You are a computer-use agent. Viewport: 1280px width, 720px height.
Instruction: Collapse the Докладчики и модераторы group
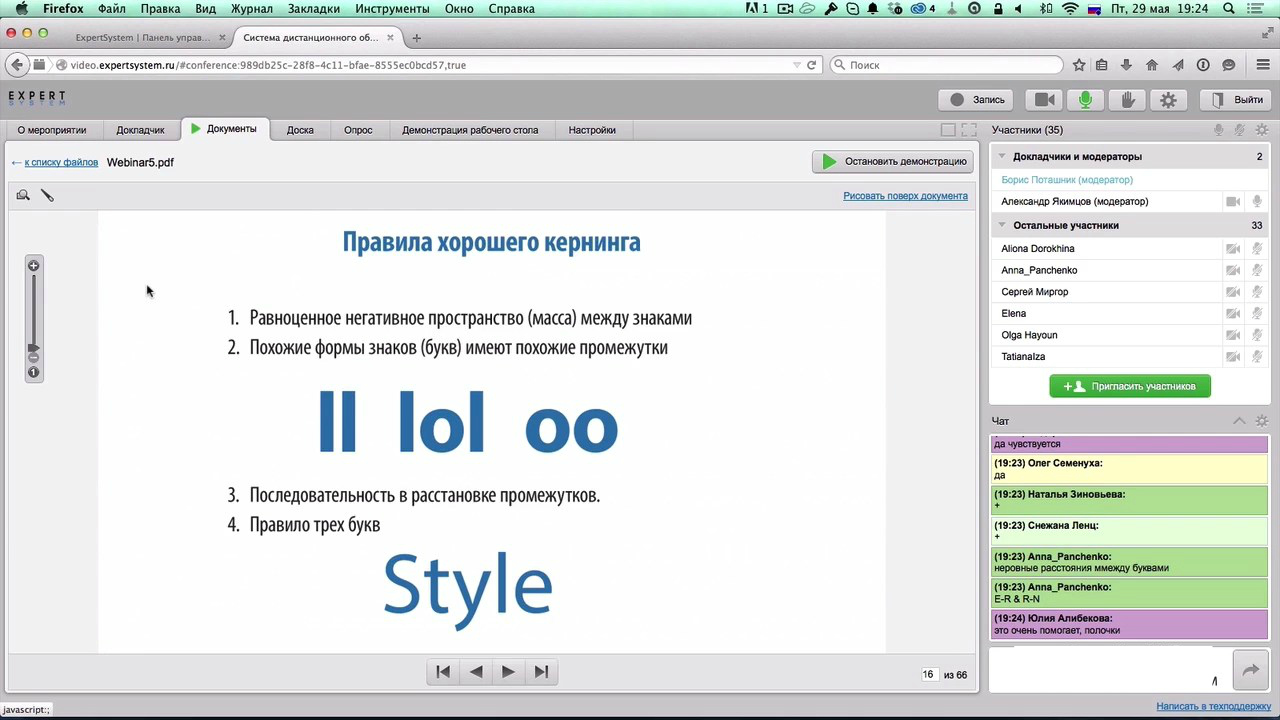1001,157
